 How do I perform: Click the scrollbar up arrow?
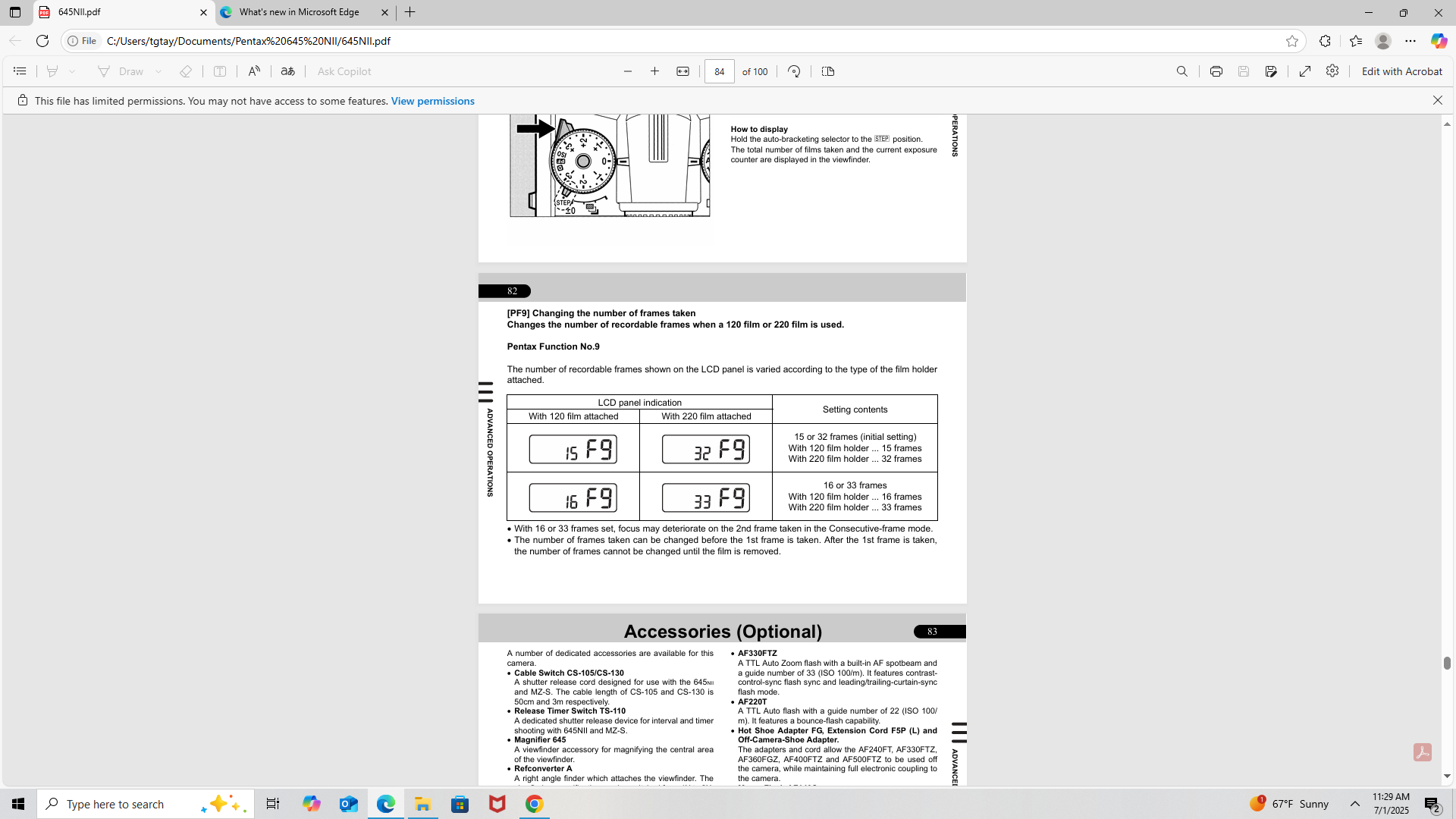pyautogui.click(x=1447, y=124)
